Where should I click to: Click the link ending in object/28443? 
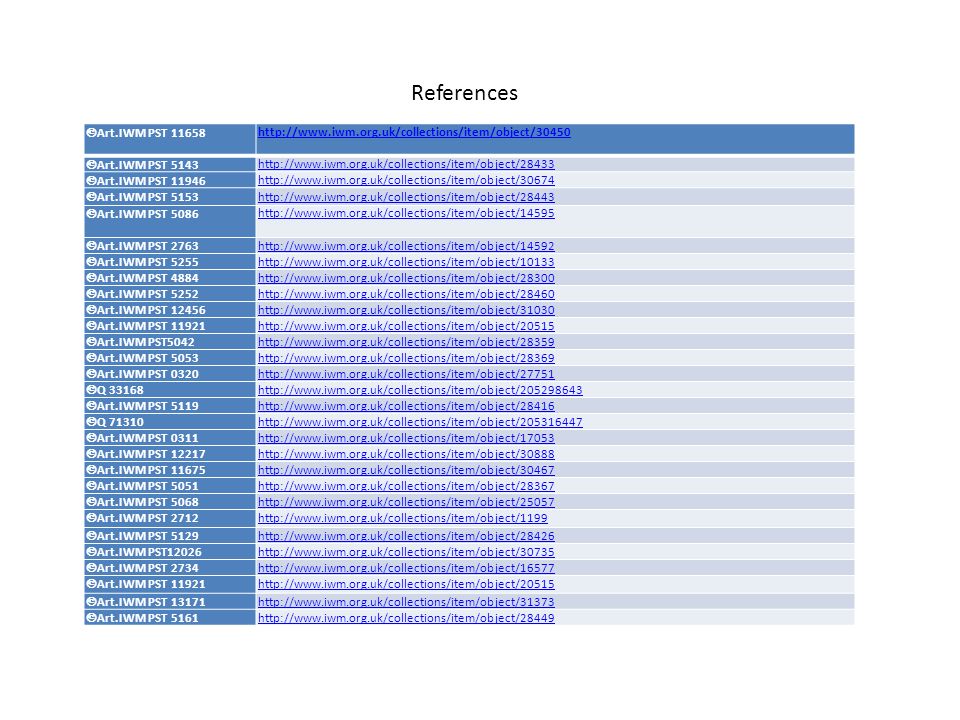406,197
